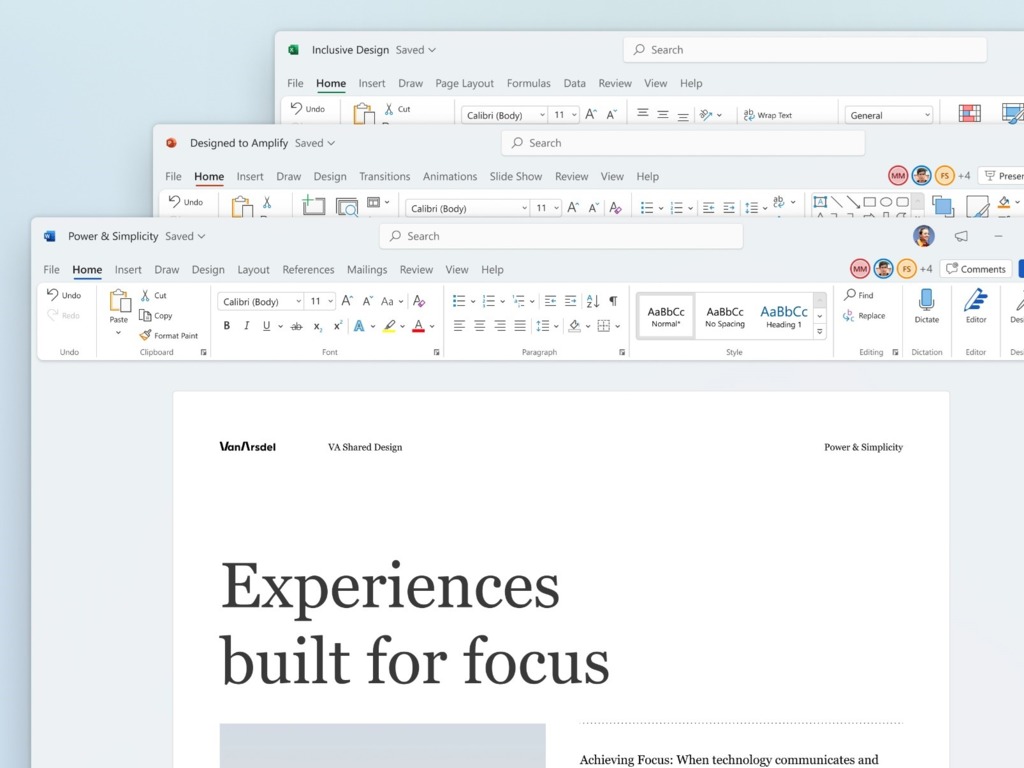Viewport: 1024px width, 768px height.
Task: Toggle paragraph marks display in Word
Action: click(x=613, y=300)
